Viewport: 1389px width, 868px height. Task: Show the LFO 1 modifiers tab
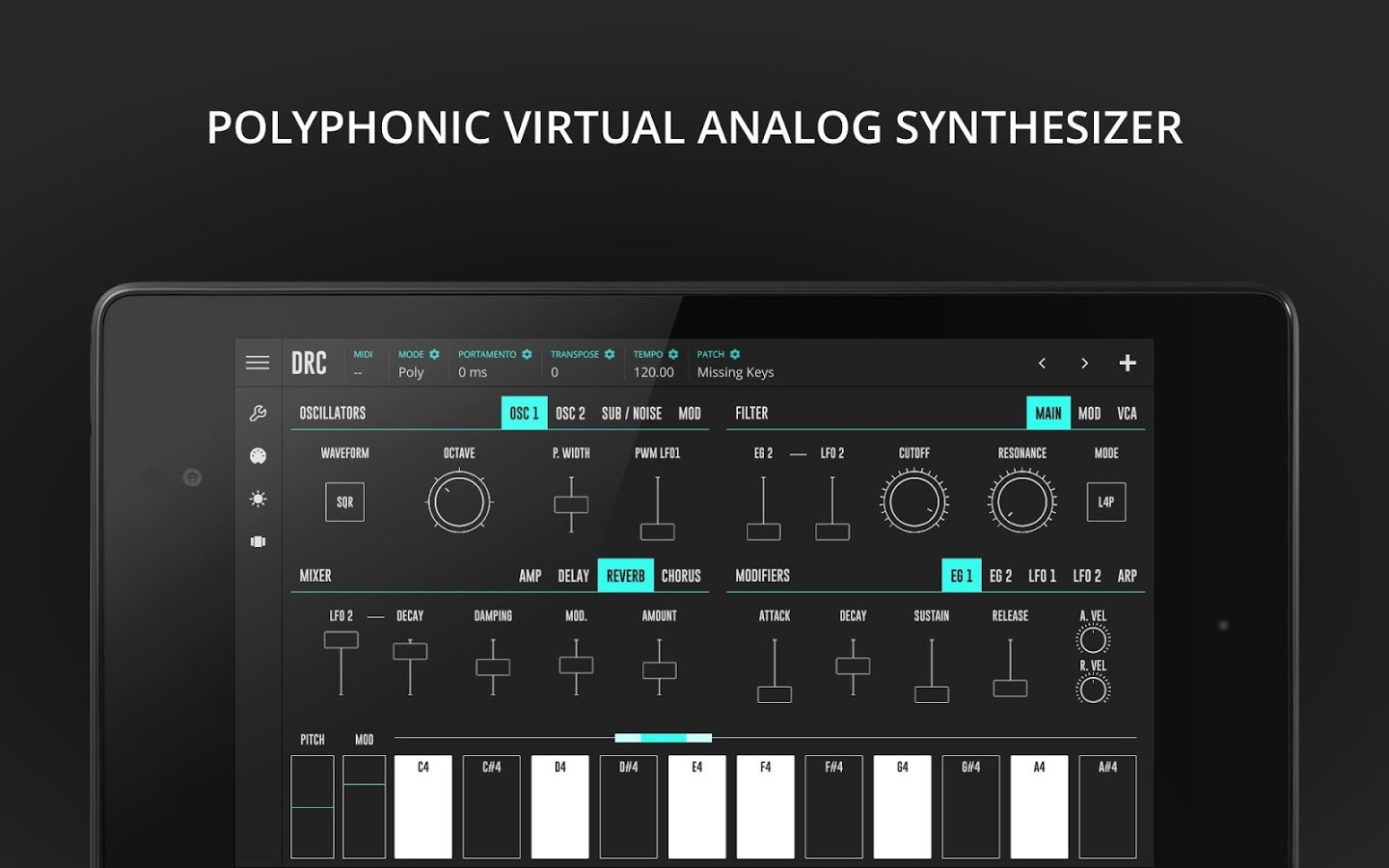click(x=1043, y=576)
